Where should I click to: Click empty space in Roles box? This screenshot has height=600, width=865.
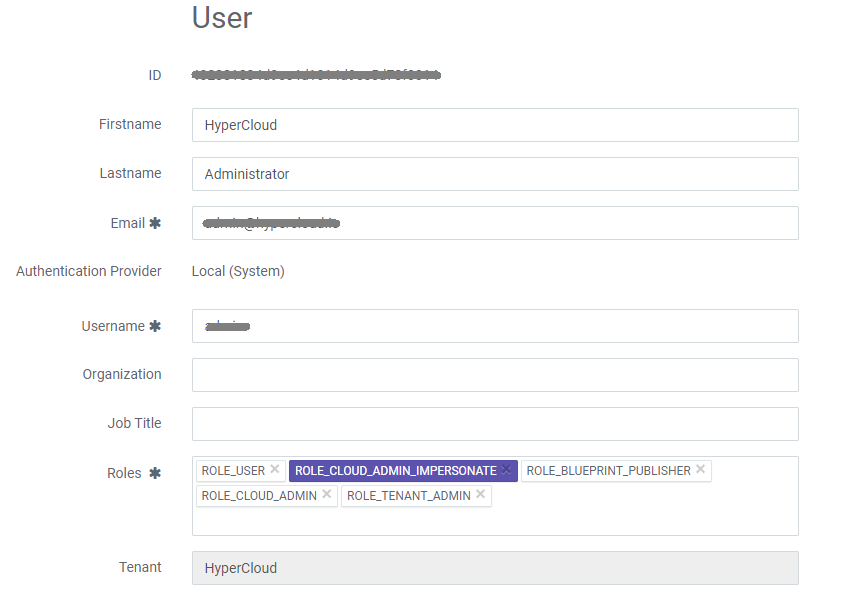[x=640, y=518]
